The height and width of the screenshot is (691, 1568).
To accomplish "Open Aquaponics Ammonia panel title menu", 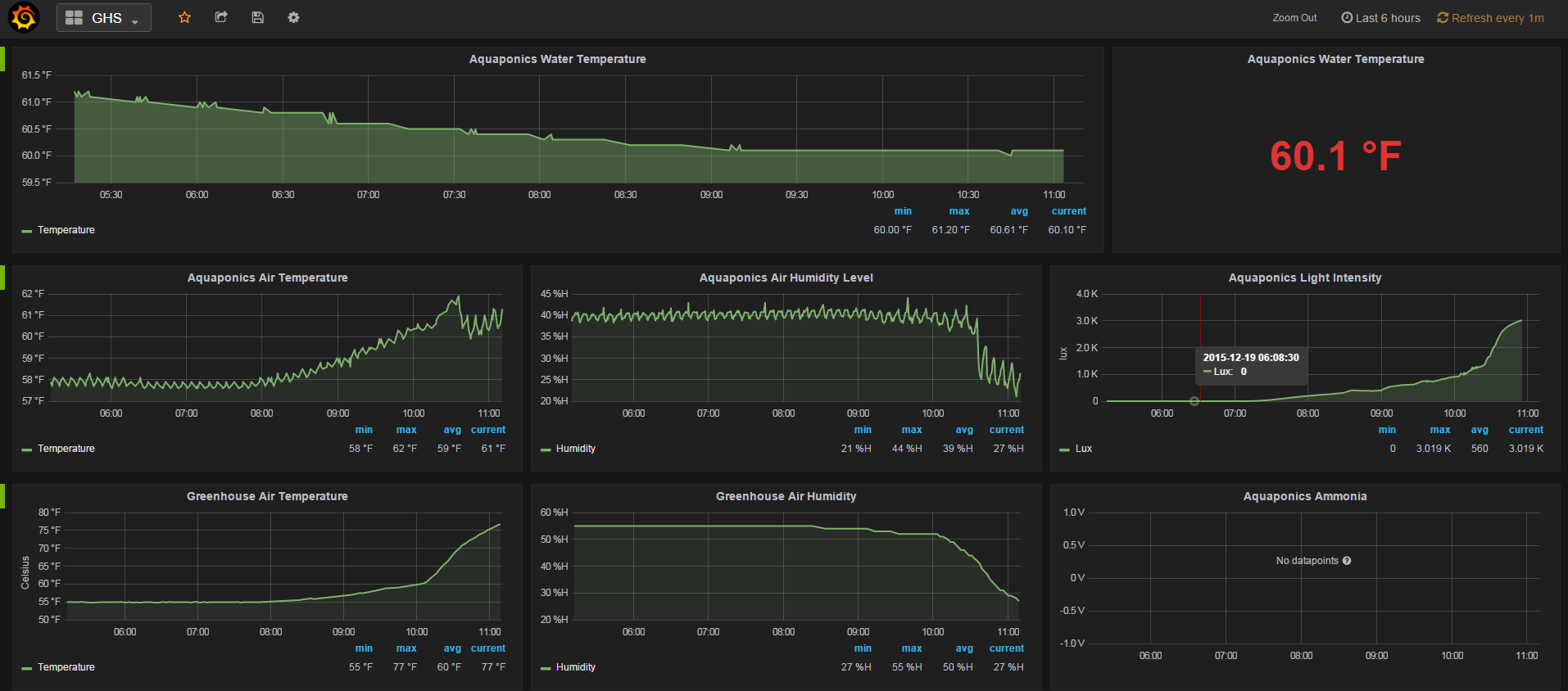I will point(1304,496).
